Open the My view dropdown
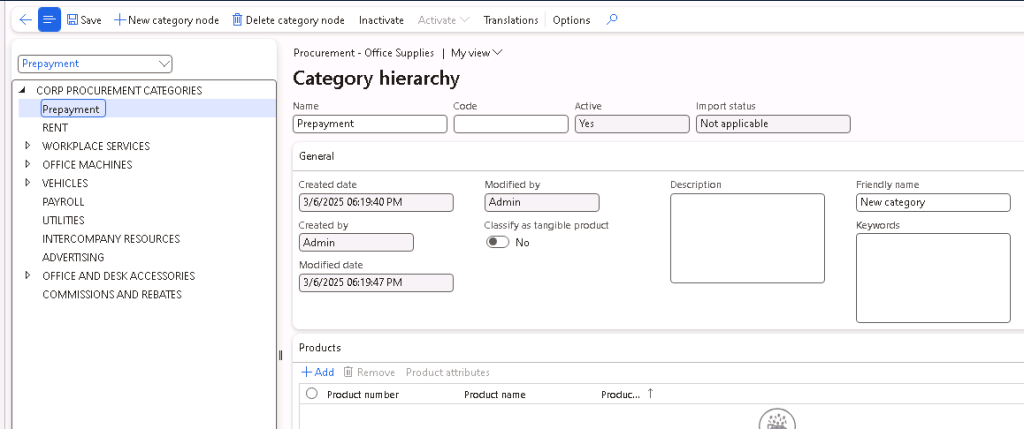The height and width of the screenshot is (429, 1024). [476, 52]
